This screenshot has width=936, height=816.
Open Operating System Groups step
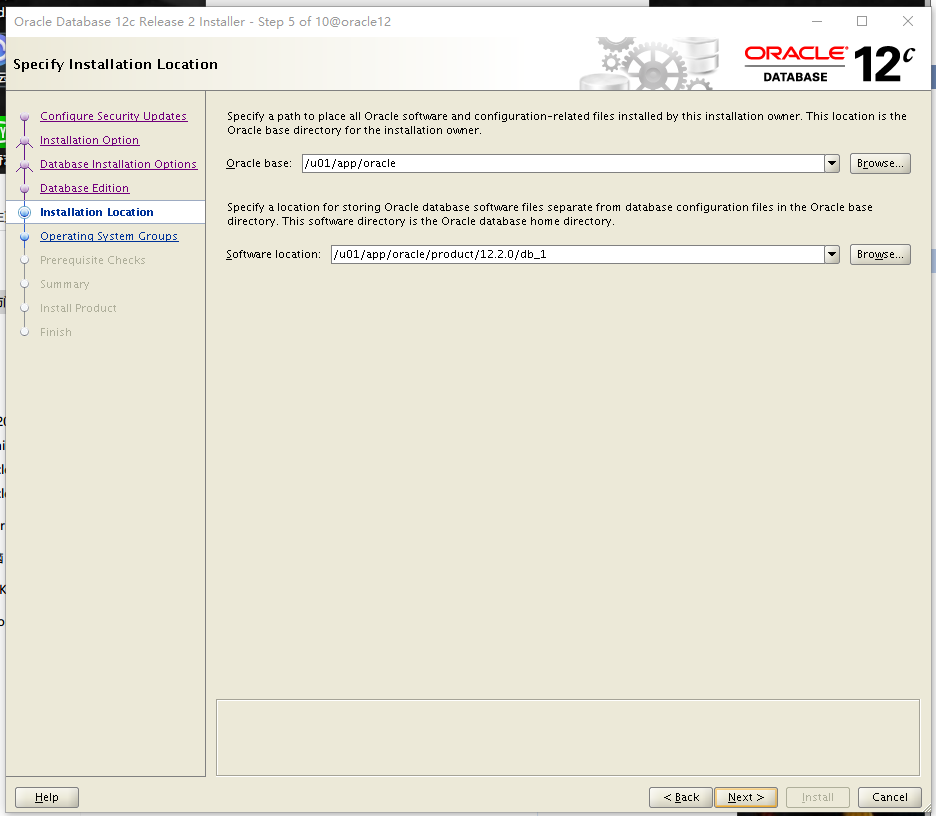109,236
